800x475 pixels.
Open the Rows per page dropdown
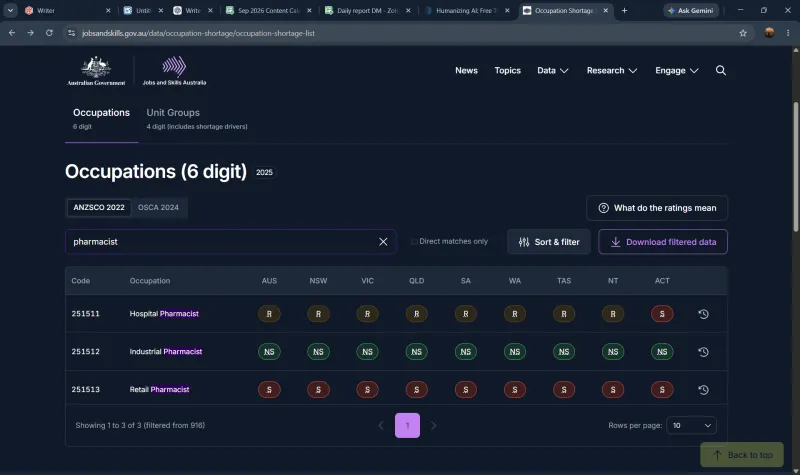pos(691,426)
